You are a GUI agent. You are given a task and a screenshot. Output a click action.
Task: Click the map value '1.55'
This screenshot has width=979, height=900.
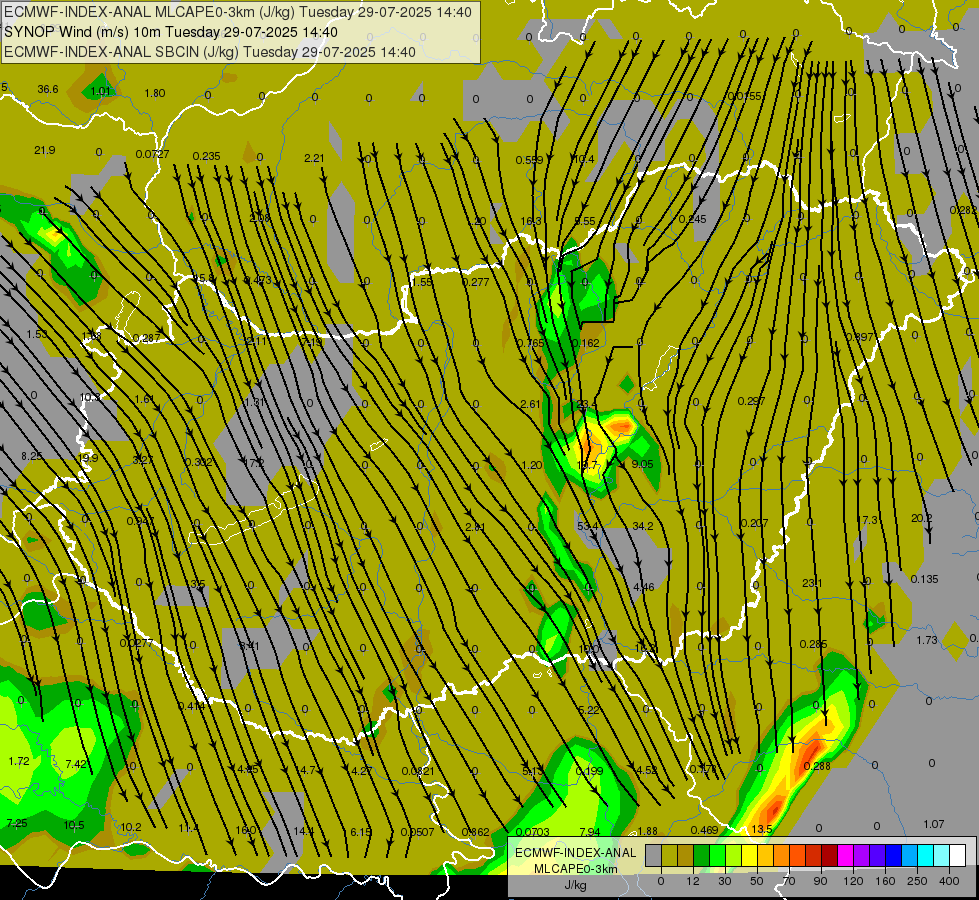click(423, 282)
